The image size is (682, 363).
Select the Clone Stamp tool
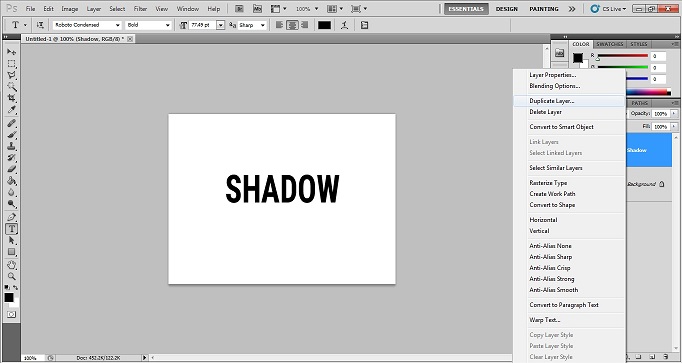[11, 146]
